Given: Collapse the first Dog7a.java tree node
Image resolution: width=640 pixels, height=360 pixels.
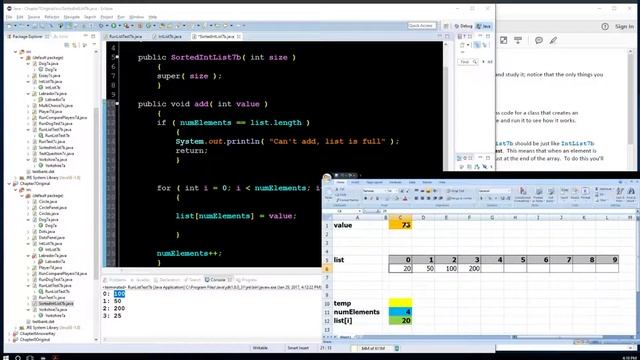Looking at the screenshot, I should (x=29, y=64).
